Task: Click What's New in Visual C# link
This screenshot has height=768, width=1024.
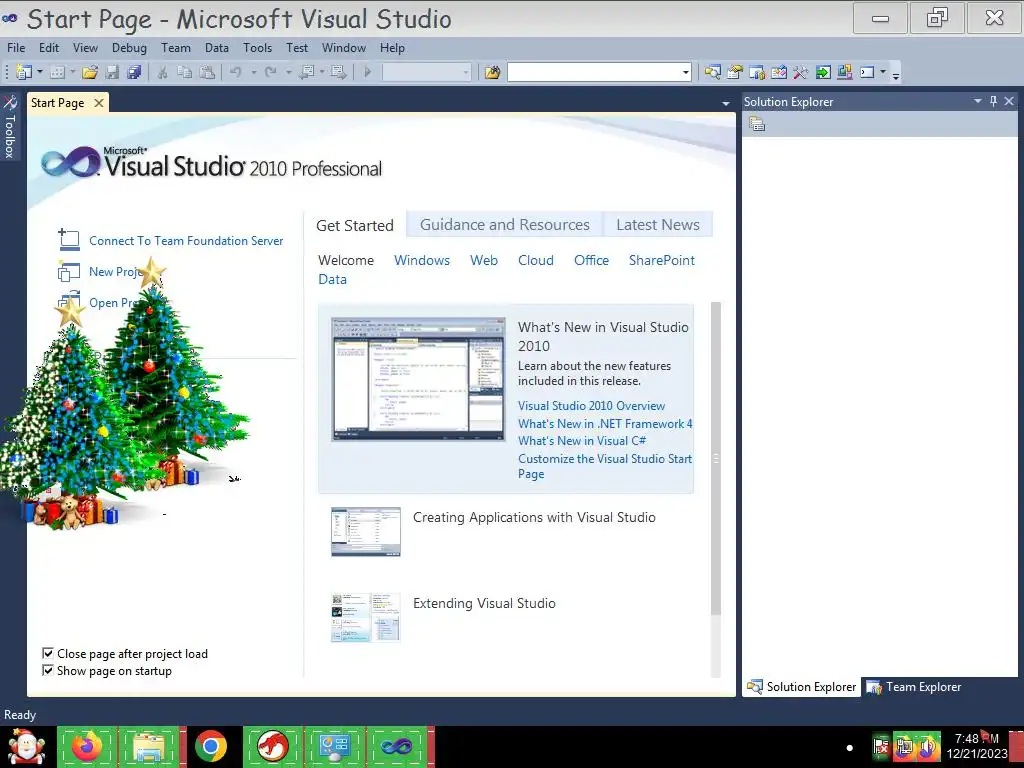Action: pos(582,441)
